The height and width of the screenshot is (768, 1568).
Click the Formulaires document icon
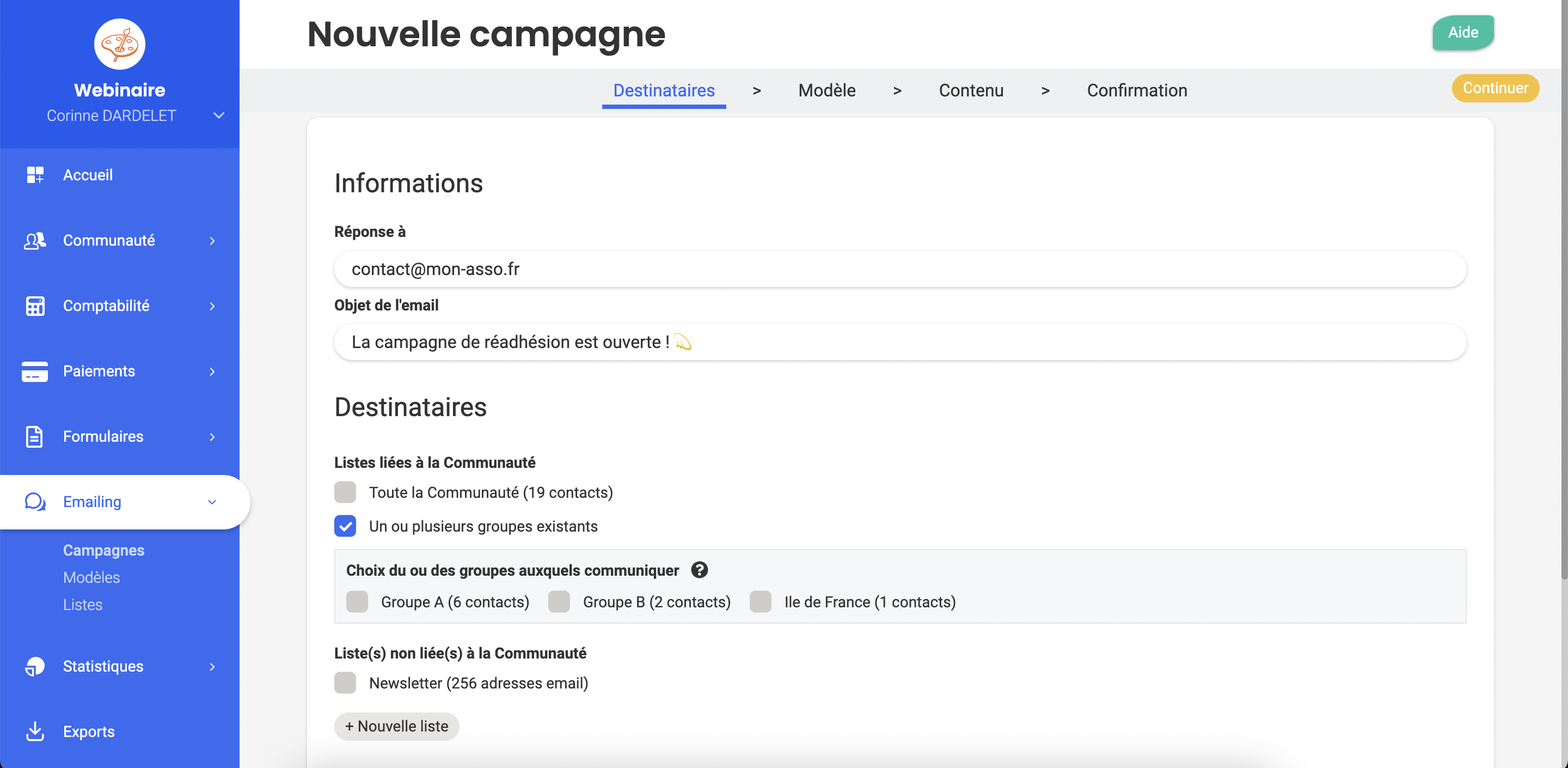[35, 437]
